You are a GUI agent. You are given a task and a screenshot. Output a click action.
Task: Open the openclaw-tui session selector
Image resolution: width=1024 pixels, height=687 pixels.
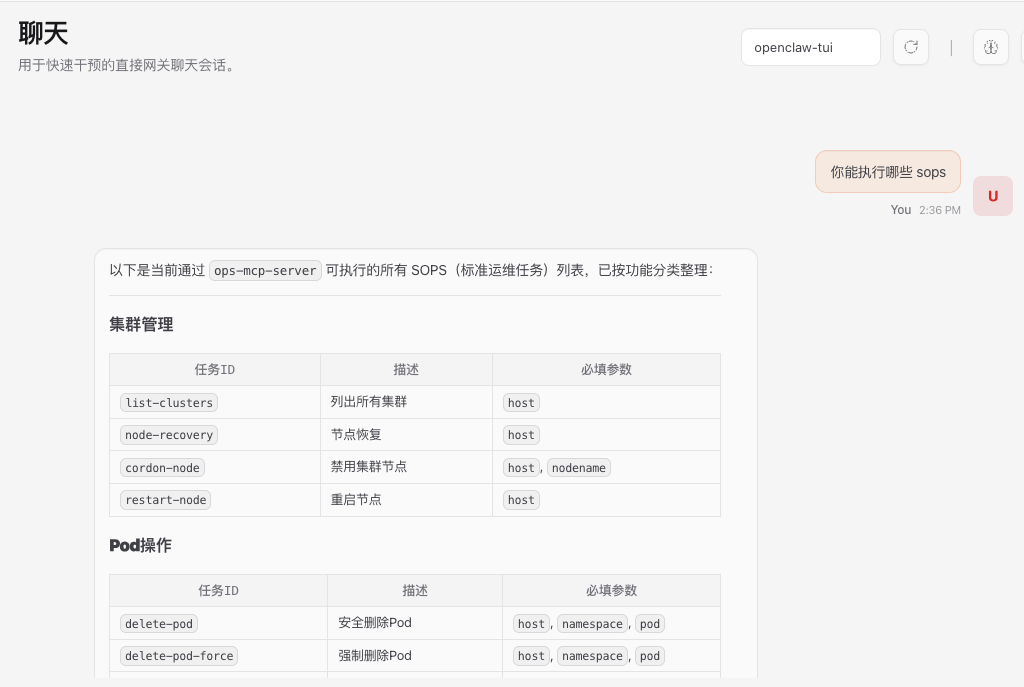click(810, 47)
